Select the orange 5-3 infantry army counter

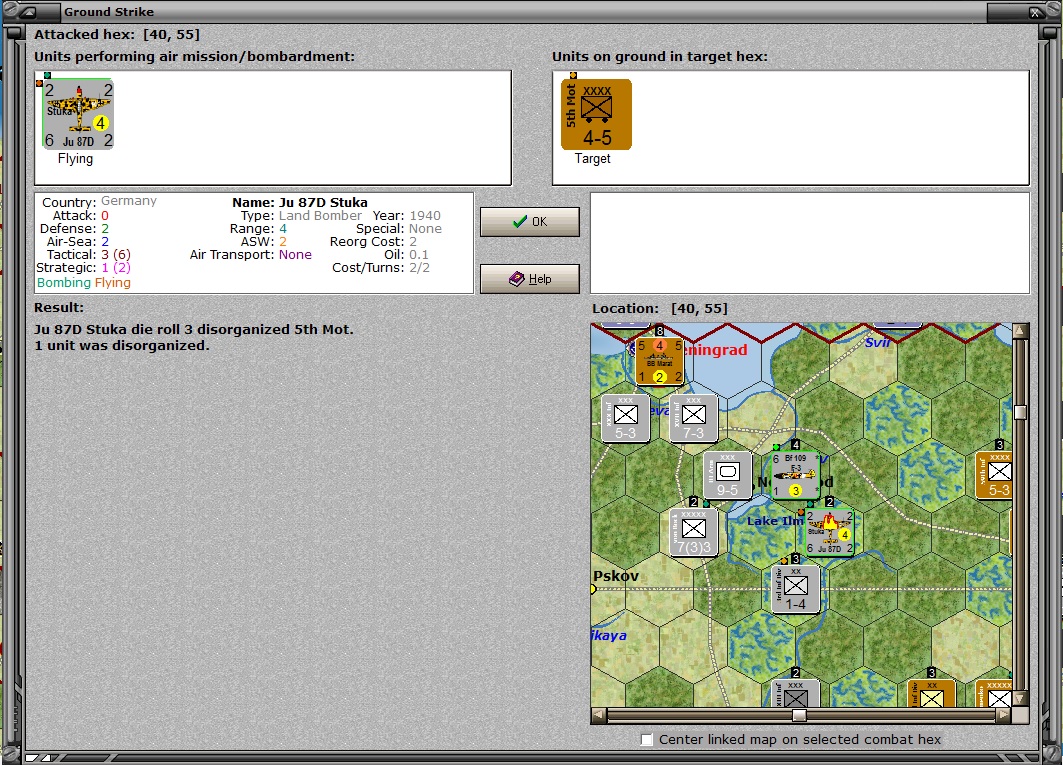click(x=994, y=475)
